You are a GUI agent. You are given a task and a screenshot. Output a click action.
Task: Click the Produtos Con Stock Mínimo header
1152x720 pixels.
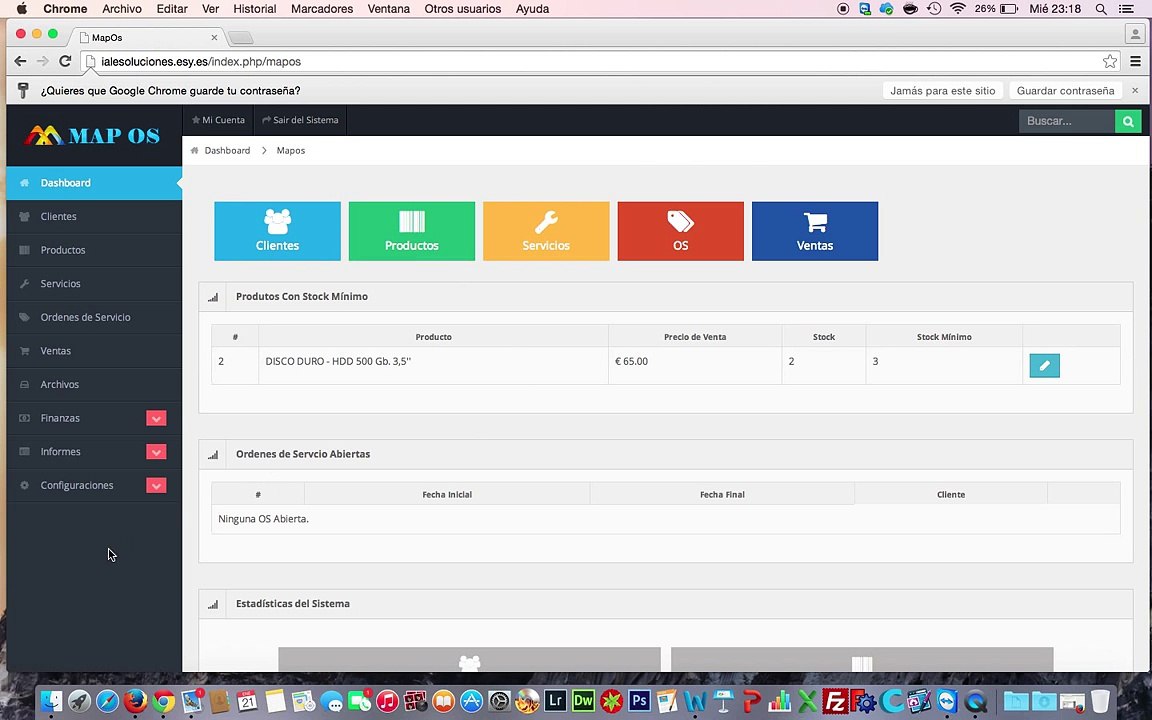[302, 297]
